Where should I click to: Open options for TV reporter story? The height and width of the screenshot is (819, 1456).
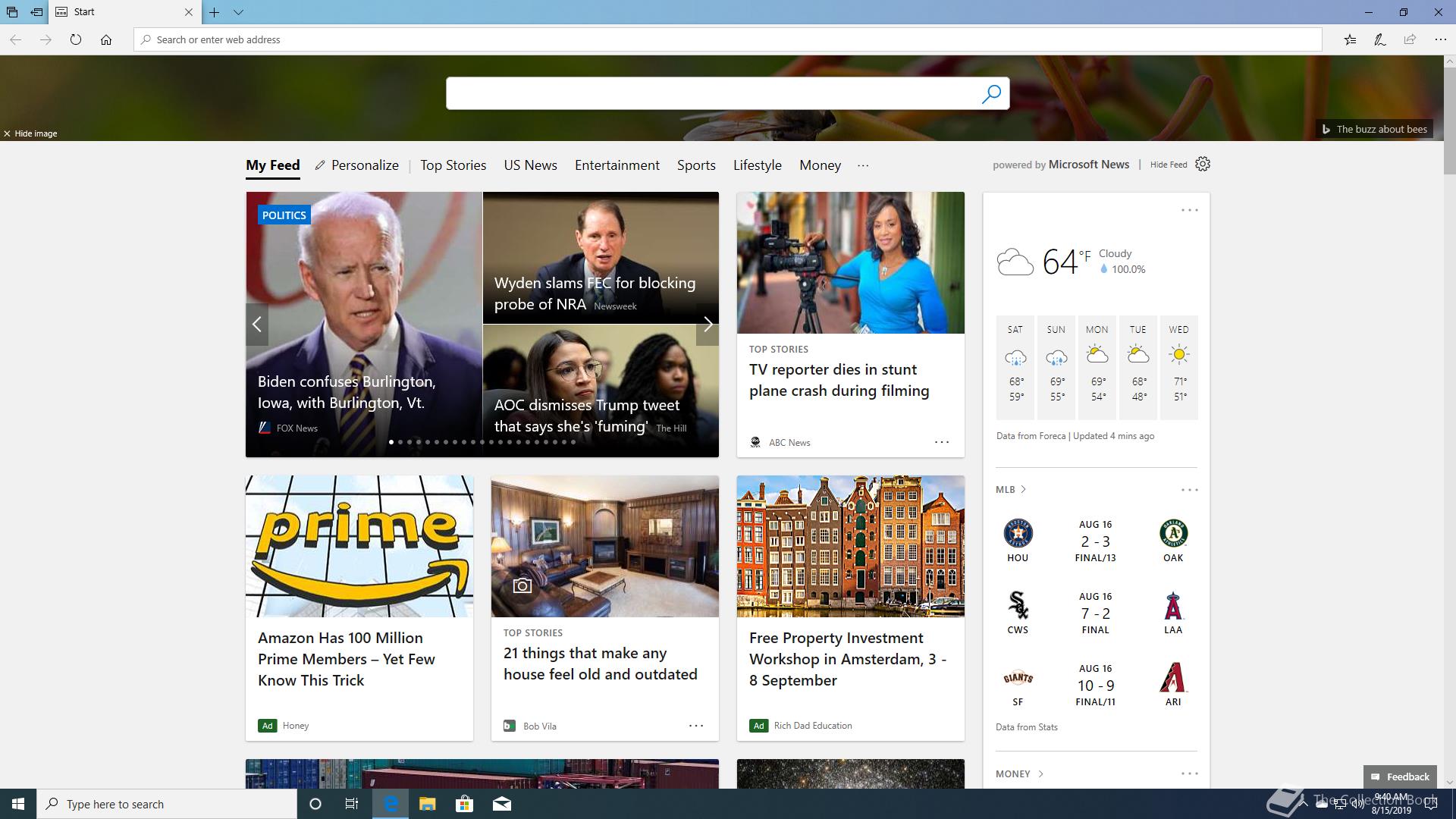(942, 442)
